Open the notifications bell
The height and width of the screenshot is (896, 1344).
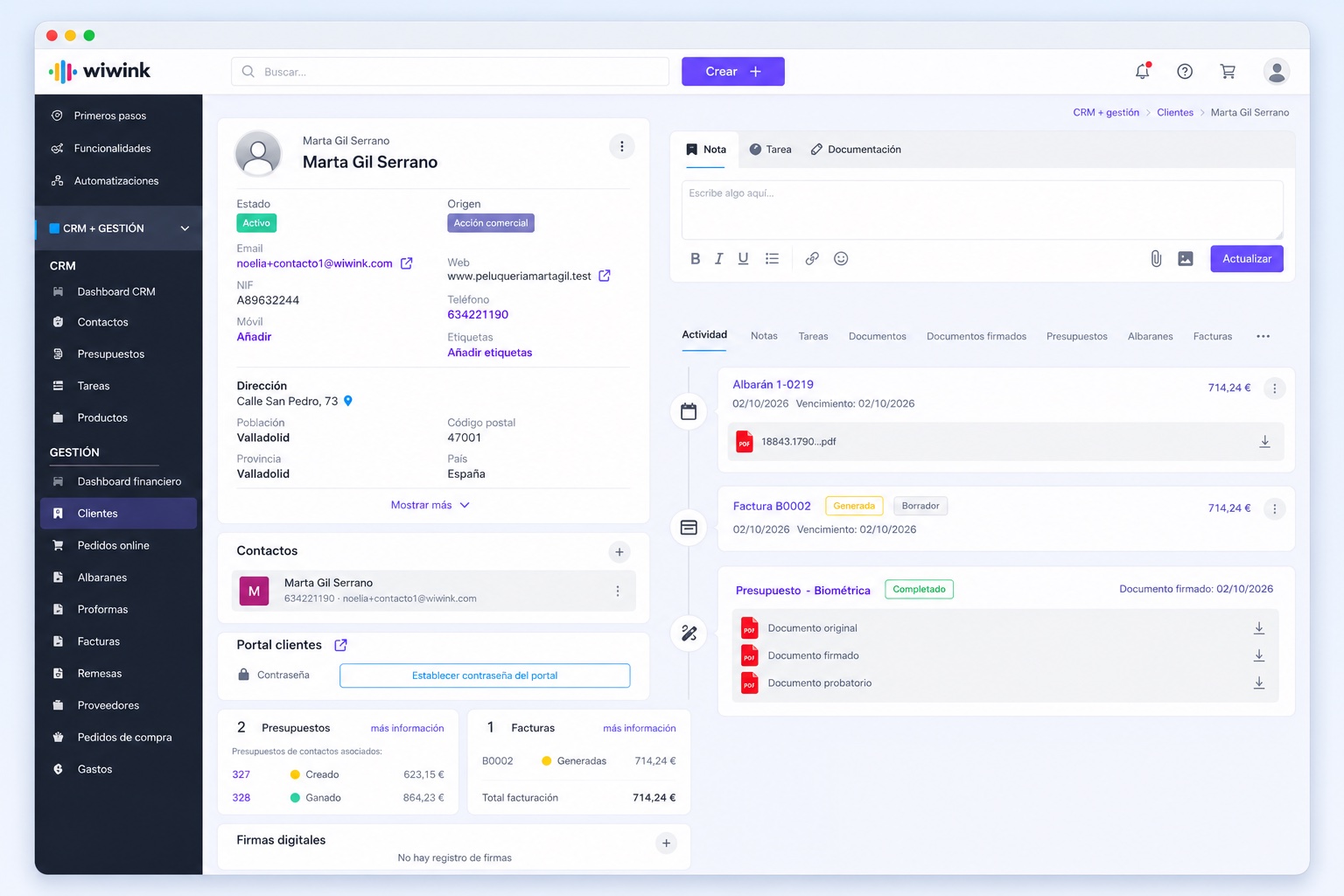coord(1143,71)
